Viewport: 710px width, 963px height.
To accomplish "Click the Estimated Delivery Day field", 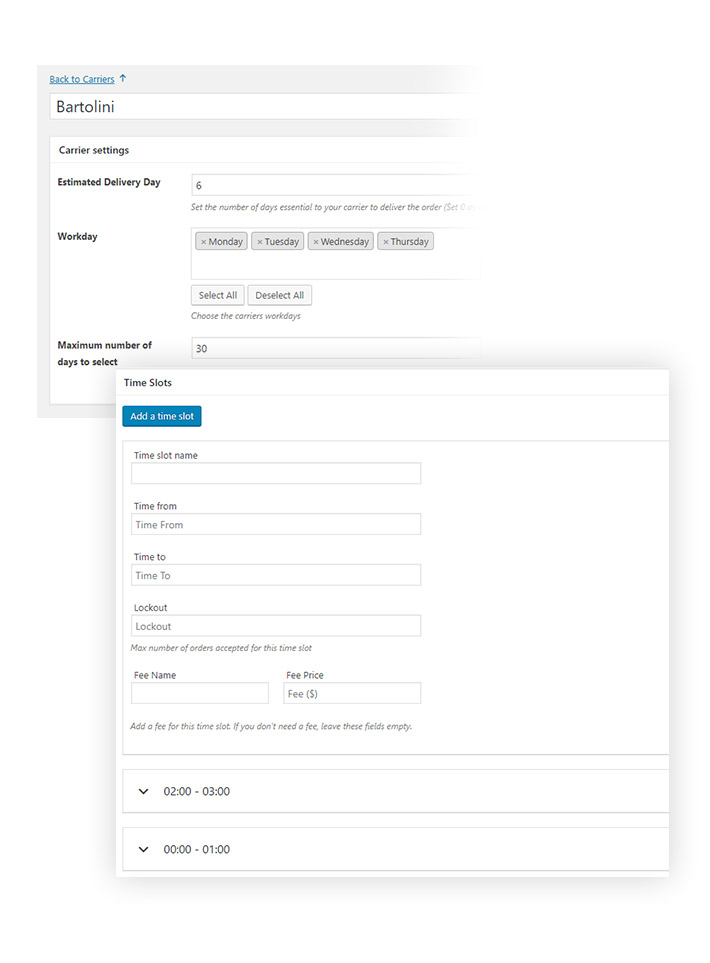I will (330, 185).
